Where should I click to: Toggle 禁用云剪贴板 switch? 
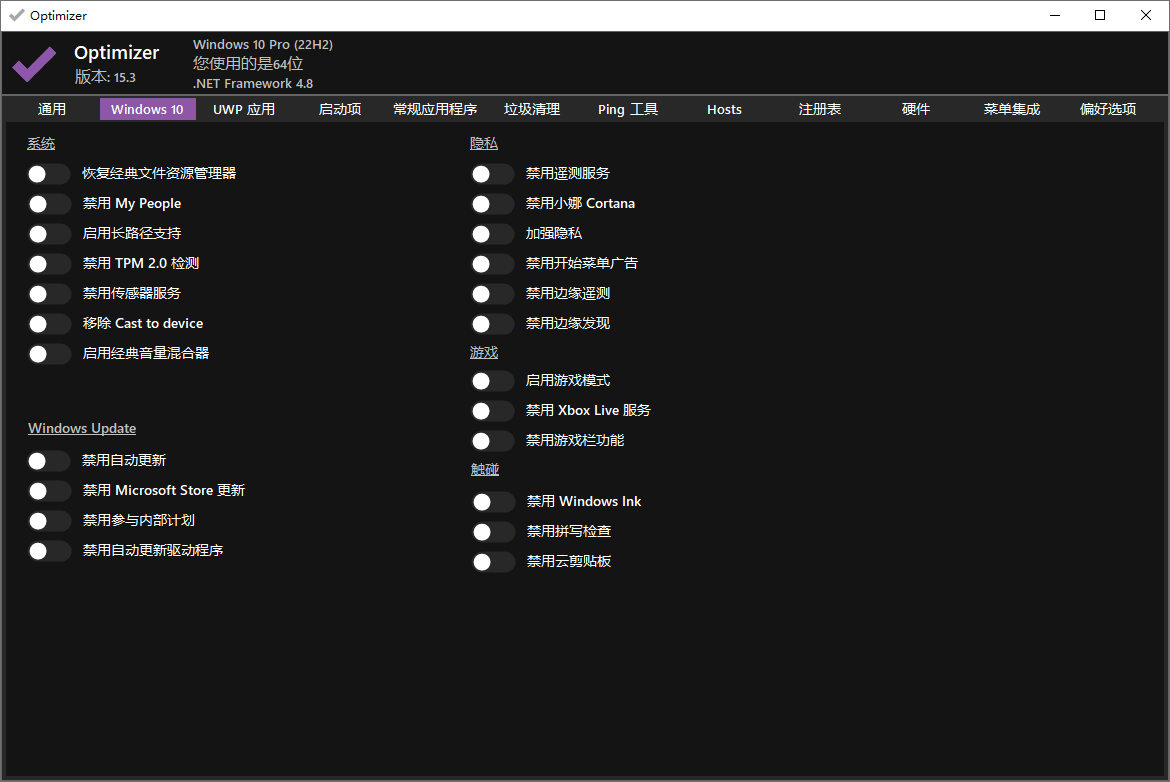tap(492, 561)
